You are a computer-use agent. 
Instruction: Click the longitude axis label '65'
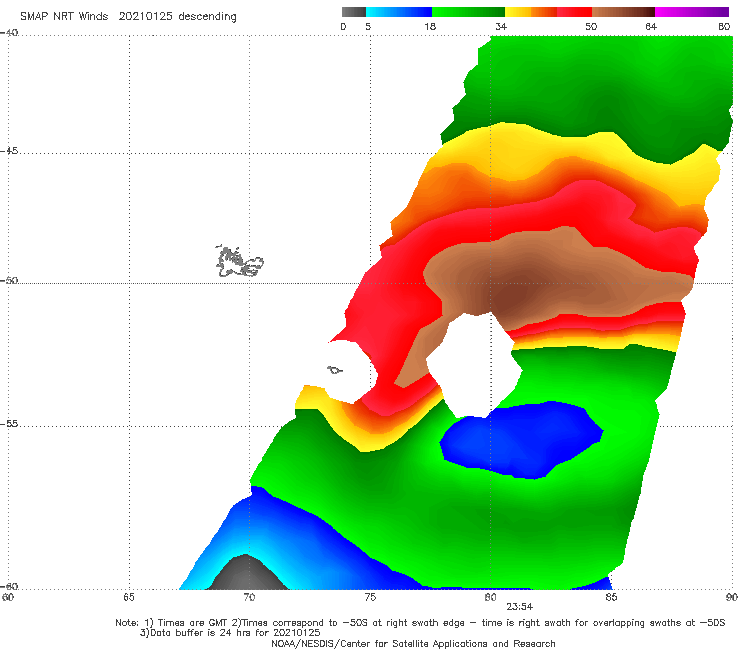point(129,597)
